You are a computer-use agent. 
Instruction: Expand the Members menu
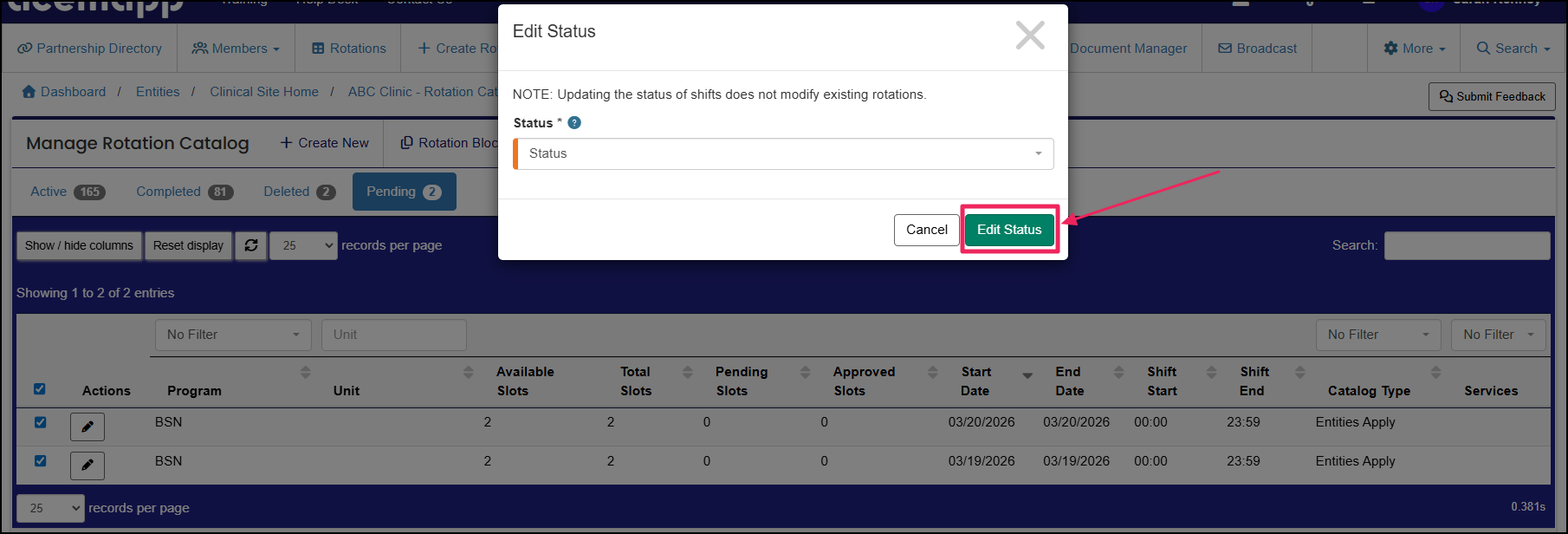236,49
